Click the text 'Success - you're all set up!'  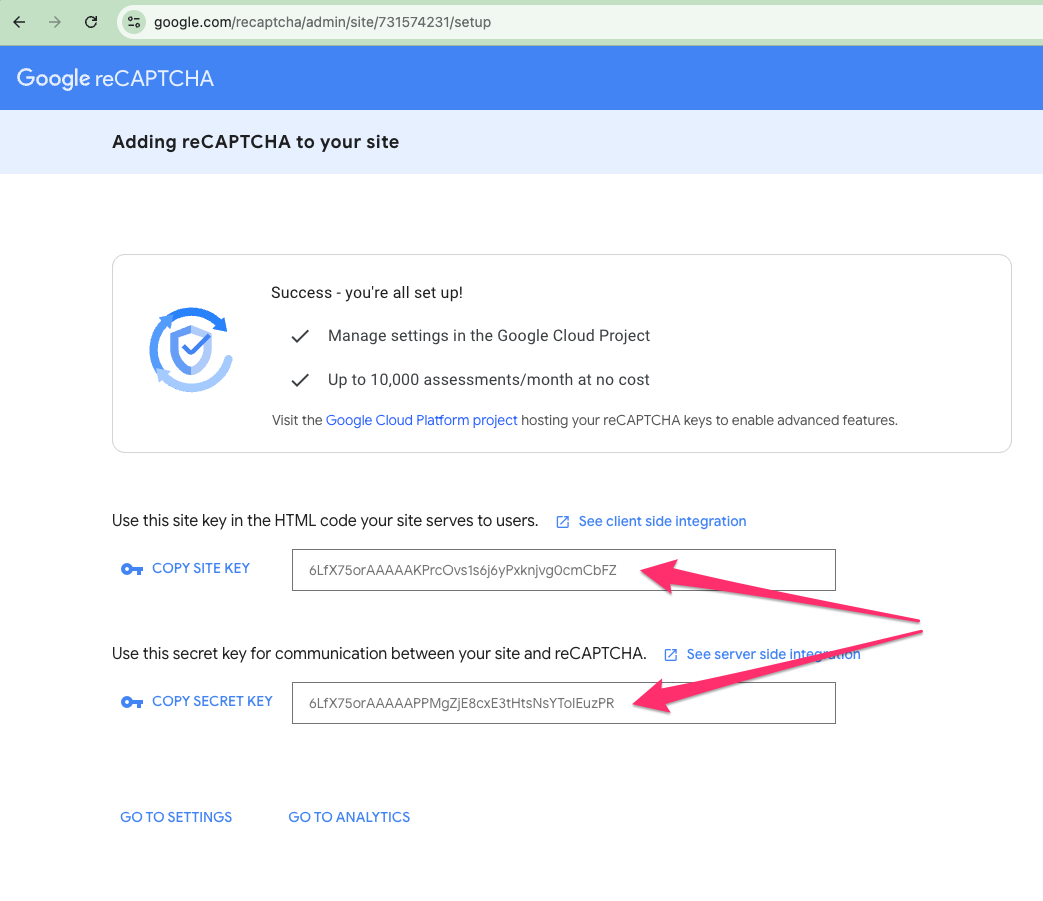pos(367,293)
